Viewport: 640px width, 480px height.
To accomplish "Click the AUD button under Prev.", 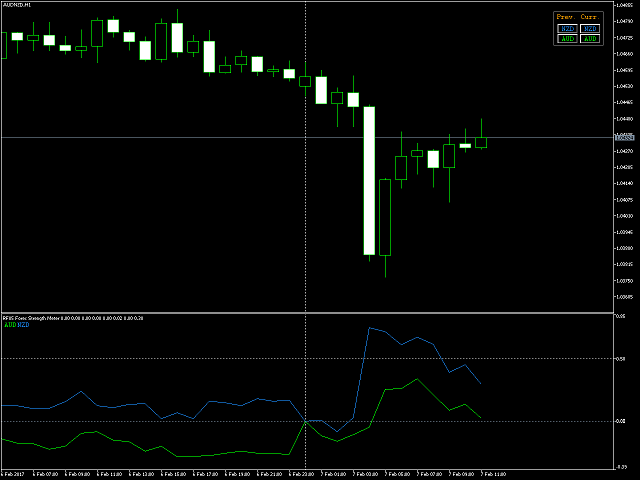I will (567, 39).
